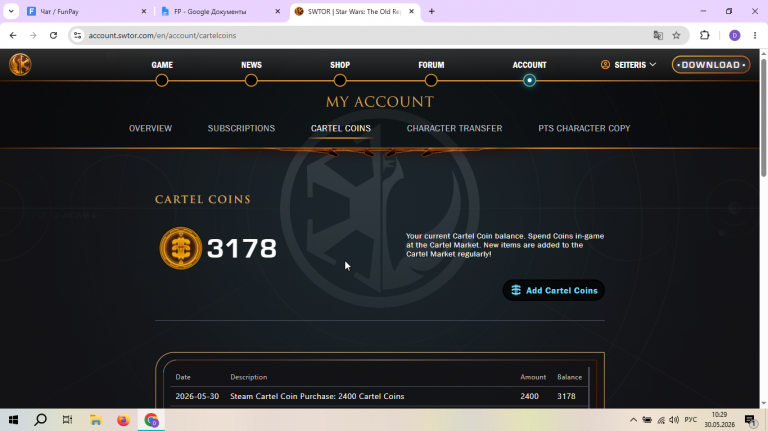Open the volume control tray icon
Viewport: 768px width, 431px height.
tap(674, 420)
